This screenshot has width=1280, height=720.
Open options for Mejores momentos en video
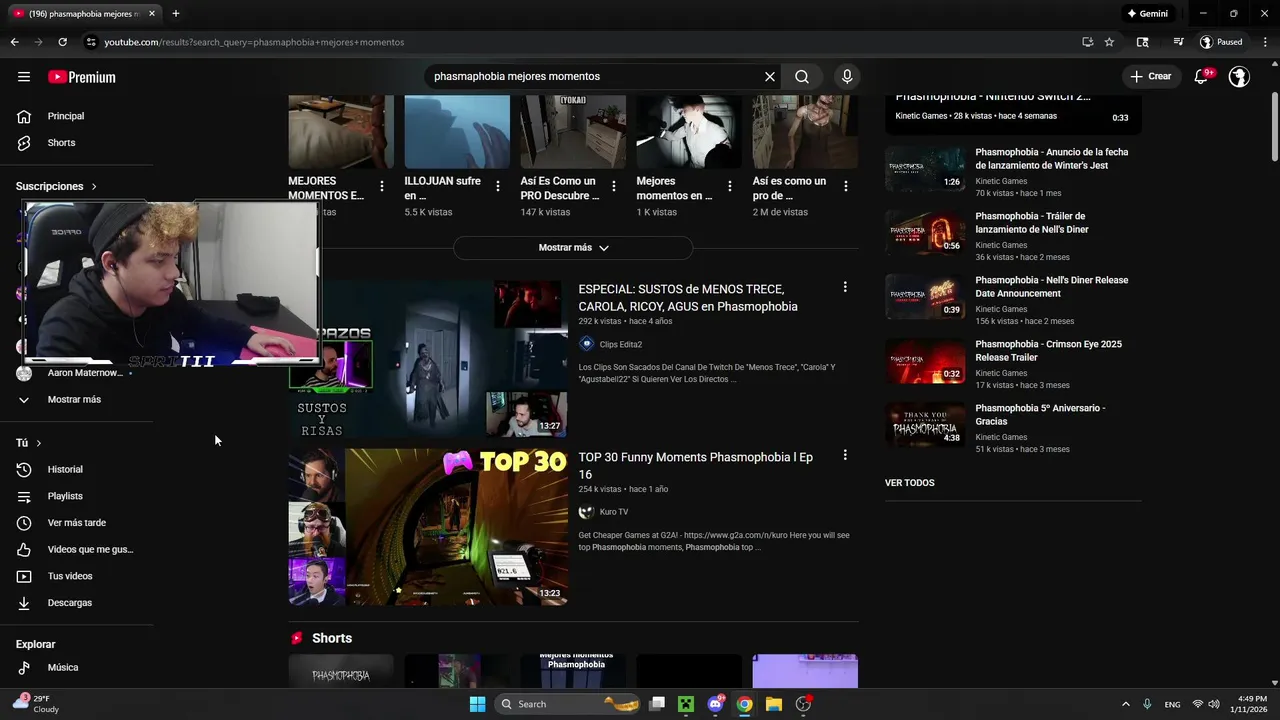pyautogui.click(x=730, y=186)
